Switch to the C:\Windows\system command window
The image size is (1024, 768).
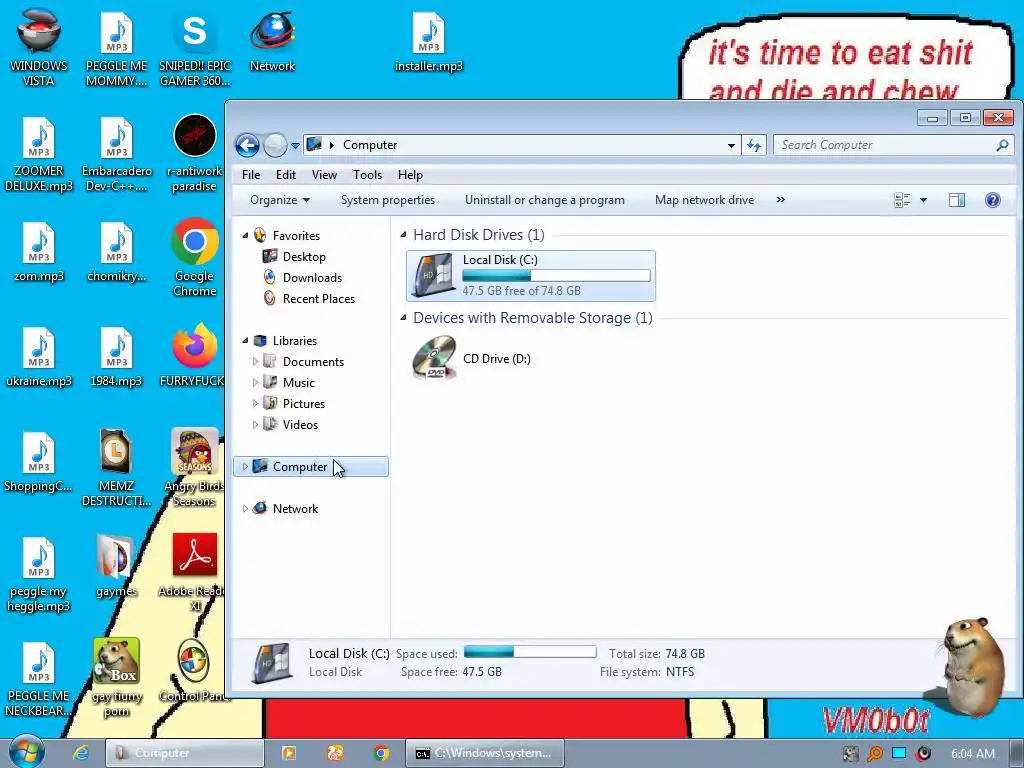click(x=484, y=753)
